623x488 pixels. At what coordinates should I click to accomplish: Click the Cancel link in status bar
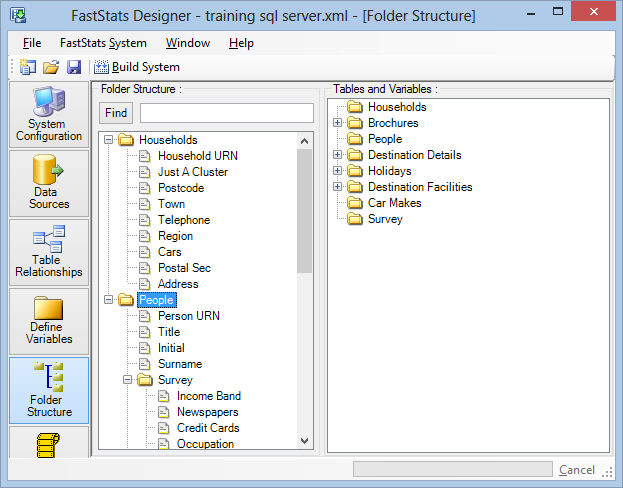coord(577,470)
